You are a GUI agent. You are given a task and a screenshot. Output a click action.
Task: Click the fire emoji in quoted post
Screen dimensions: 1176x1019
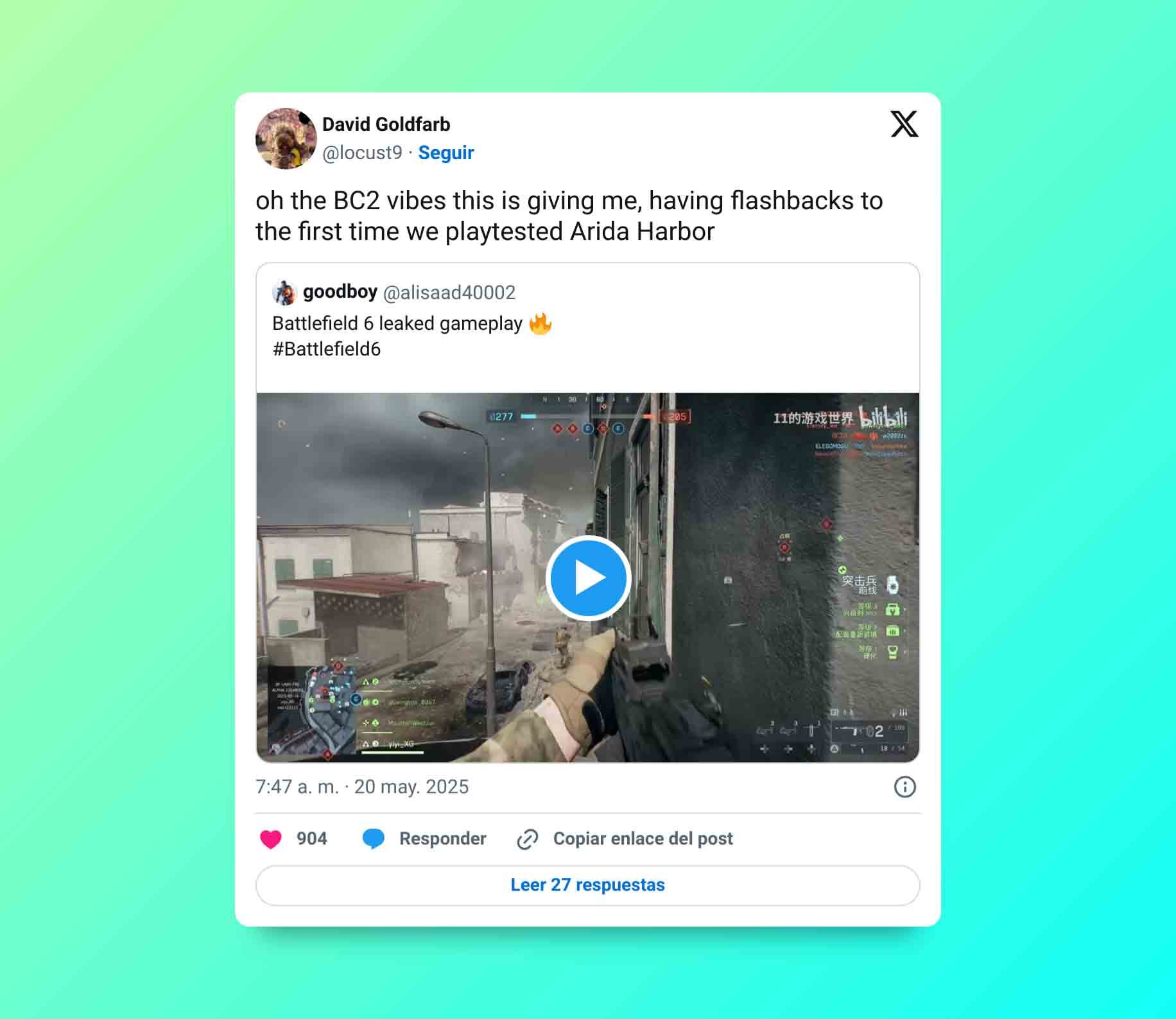point(540,323)
